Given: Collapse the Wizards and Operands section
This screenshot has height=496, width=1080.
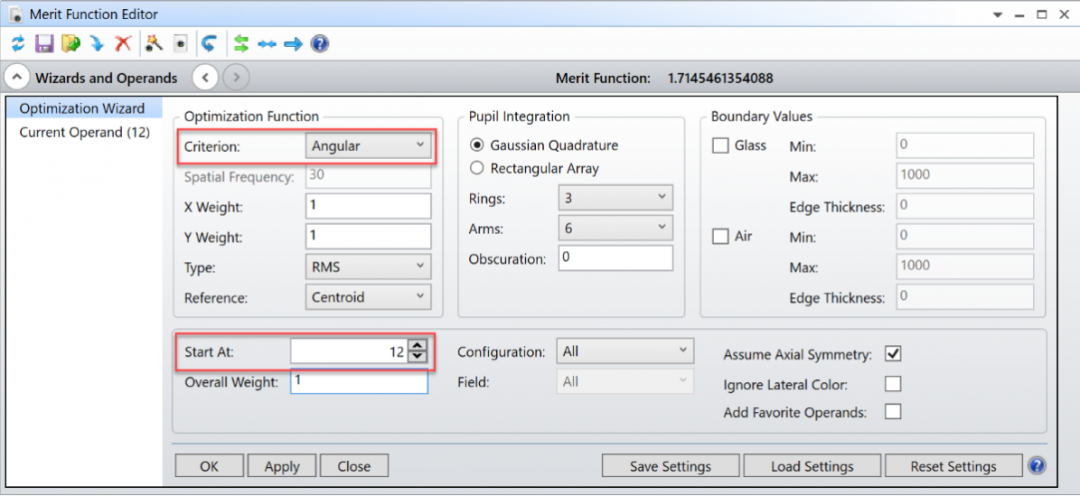Looking at the screenshot, I should (18, 77).
